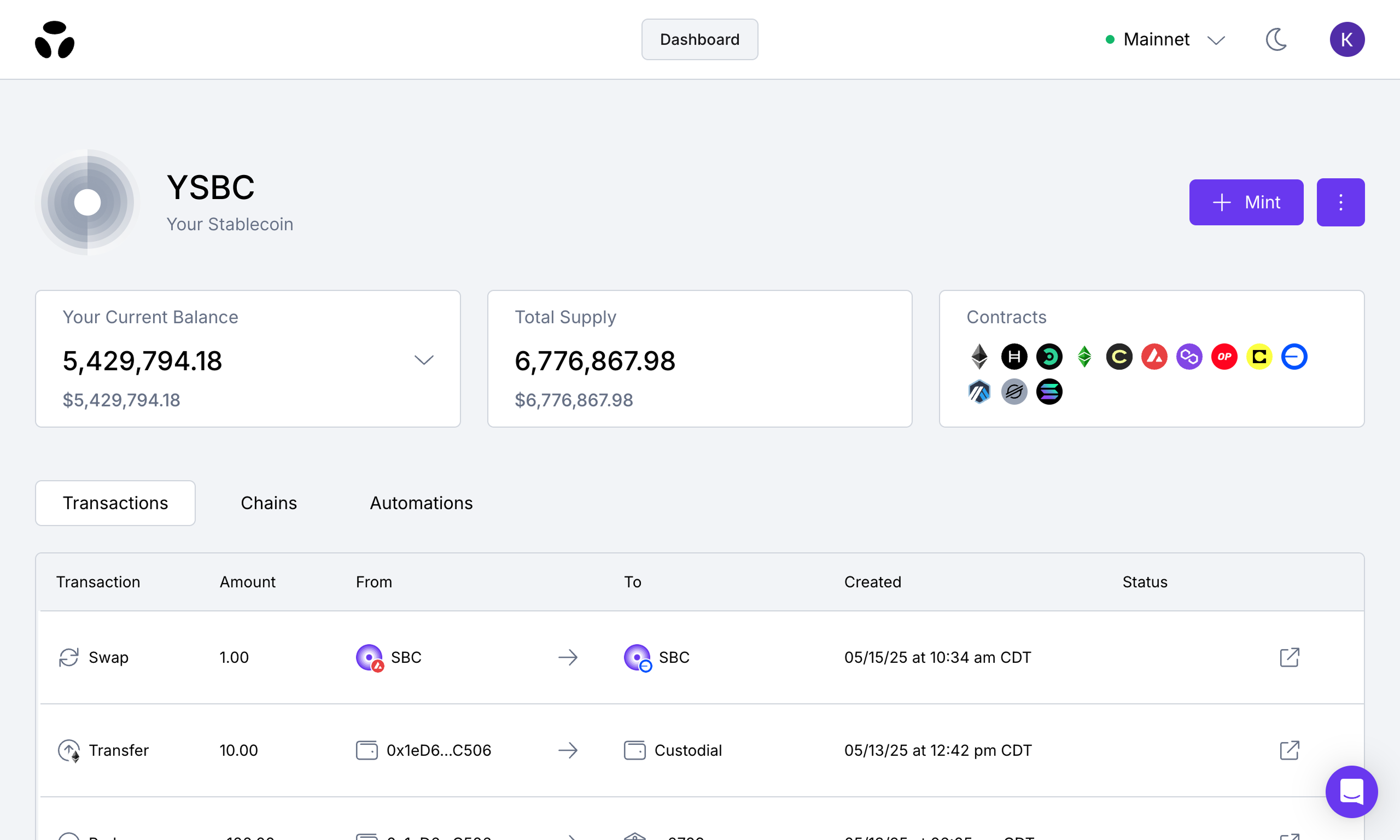
Task: Select the Ethereum contract icon
Action: (x=978, y=357)
